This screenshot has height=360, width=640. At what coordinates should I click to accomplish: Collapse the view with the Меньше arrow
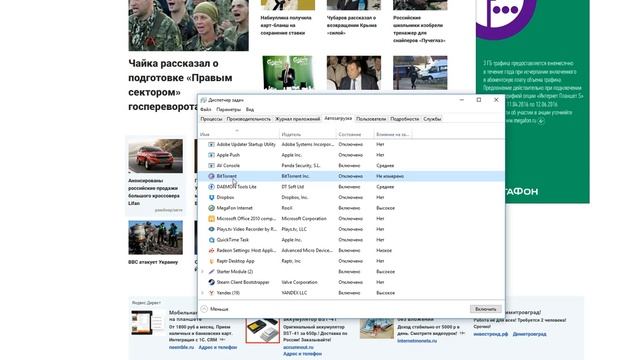pyautogui.click(x=204, y=309)
